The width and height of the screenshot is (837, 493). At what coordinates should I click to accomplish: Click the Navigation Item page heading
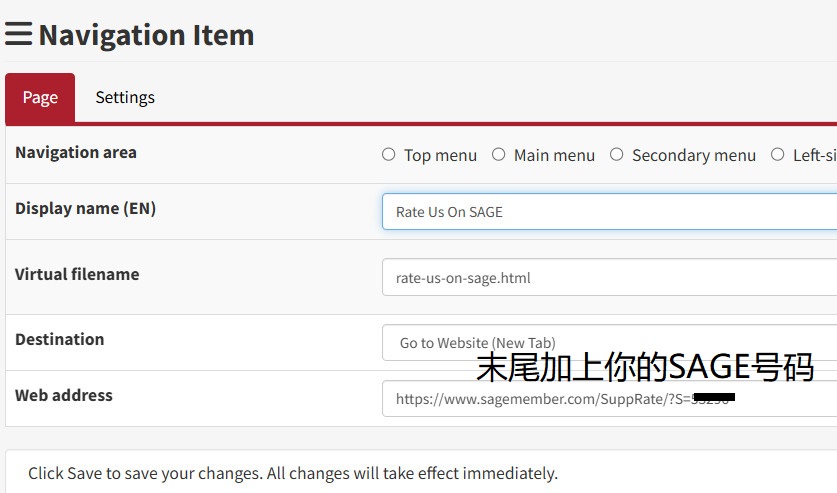pos(146,35)
